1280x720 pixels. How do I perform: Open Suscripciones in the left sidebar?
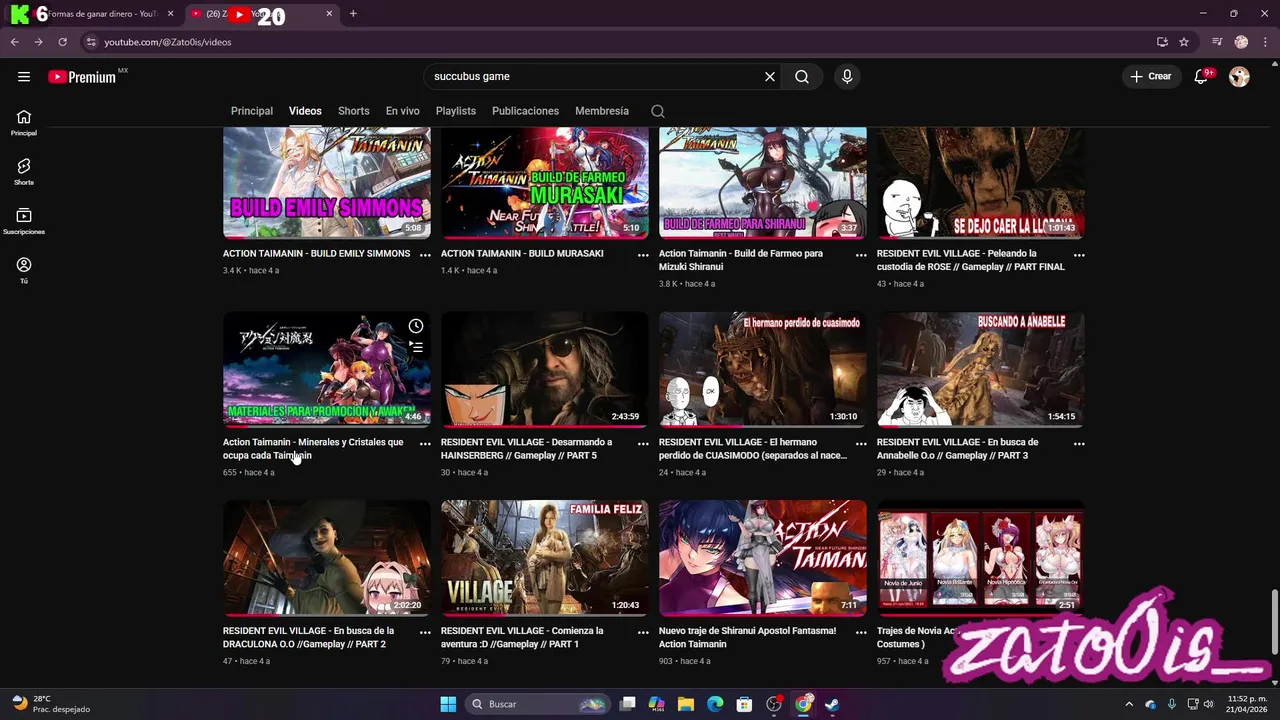coord(24,221)
